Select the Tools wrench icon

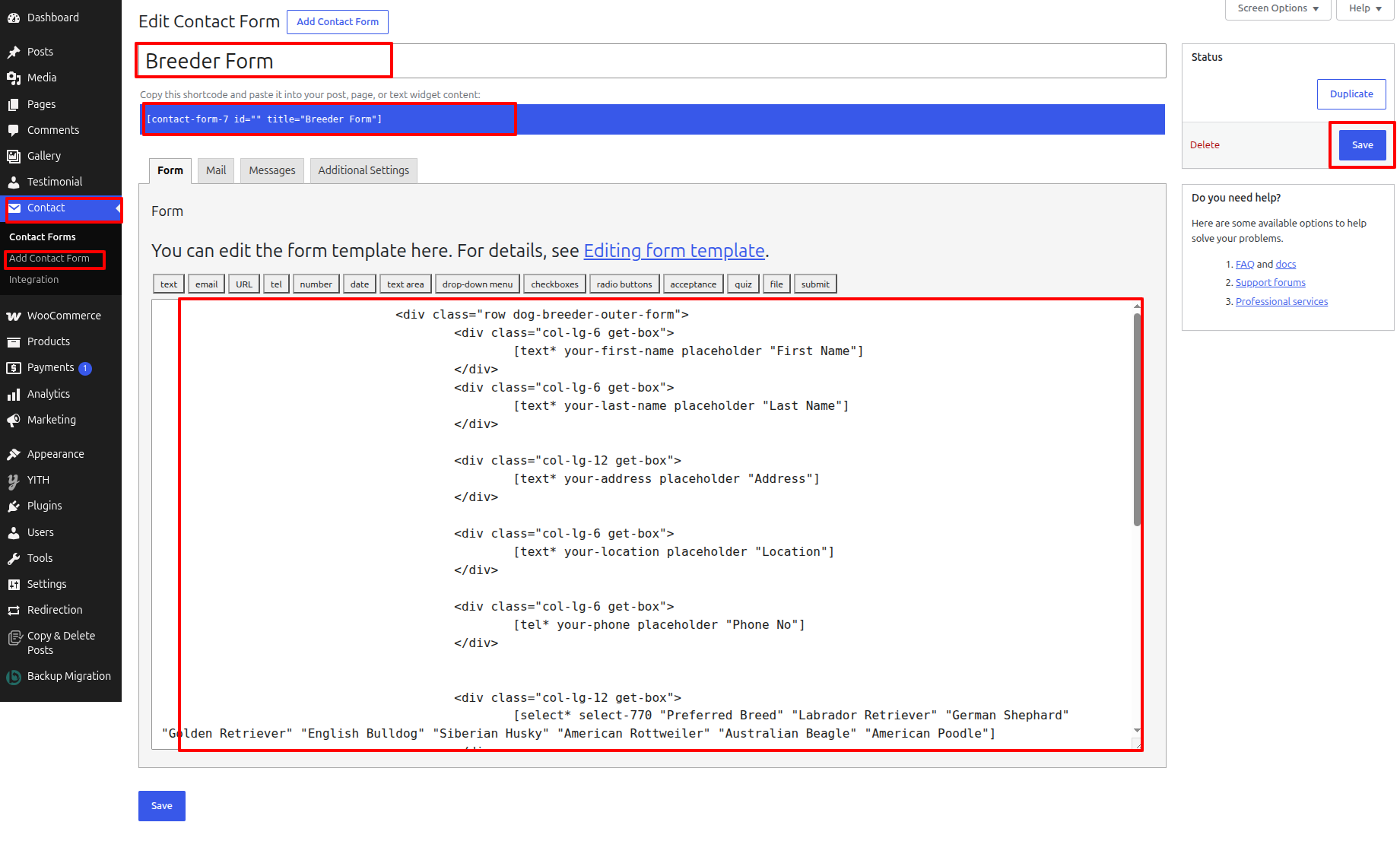tap(14, 558)
